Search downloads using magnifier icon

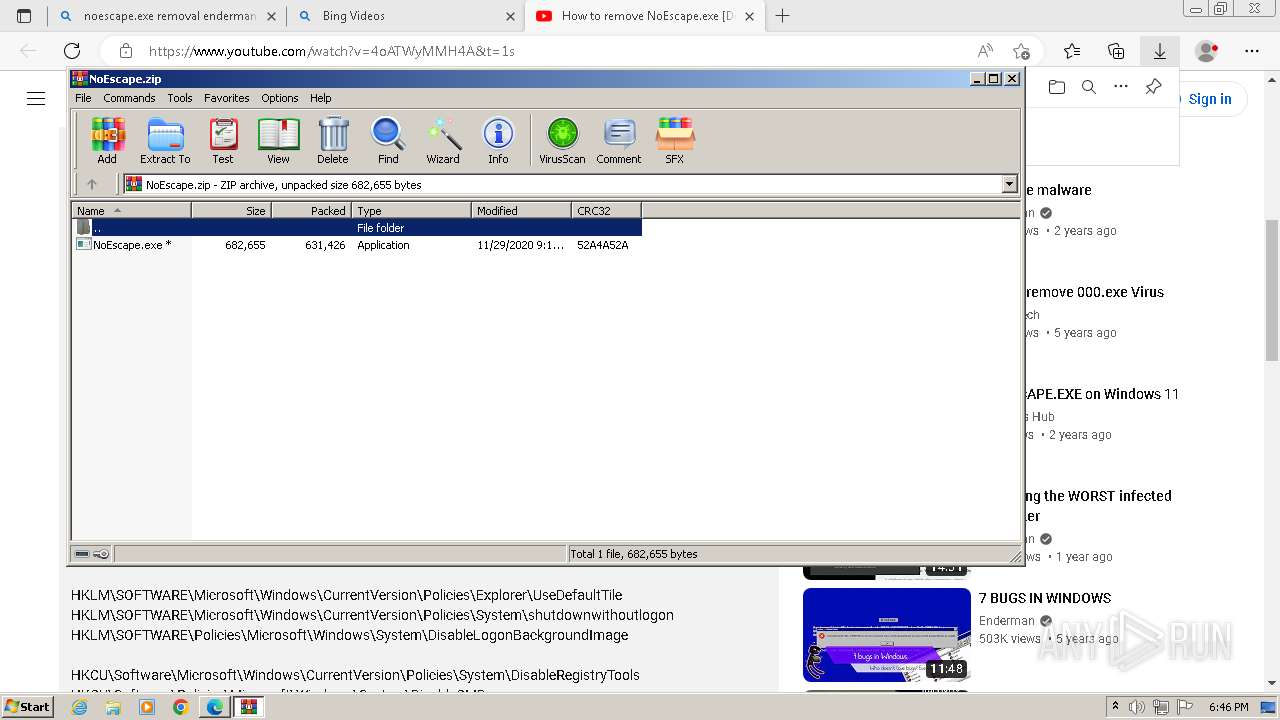(x=1089, y=87)
